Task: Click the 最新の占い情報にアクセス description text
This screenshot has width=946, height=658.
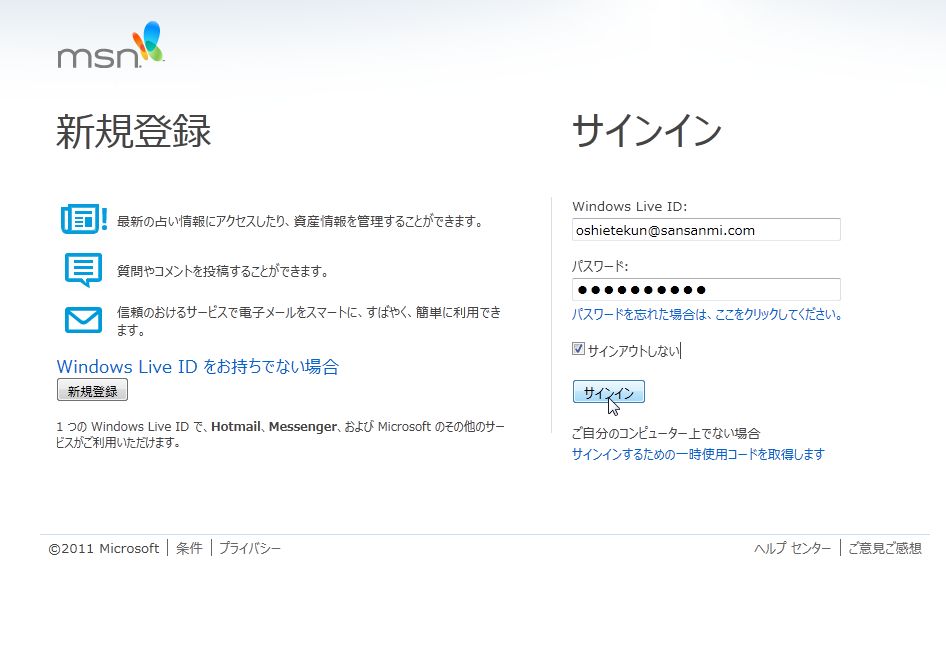Action: 300,221
